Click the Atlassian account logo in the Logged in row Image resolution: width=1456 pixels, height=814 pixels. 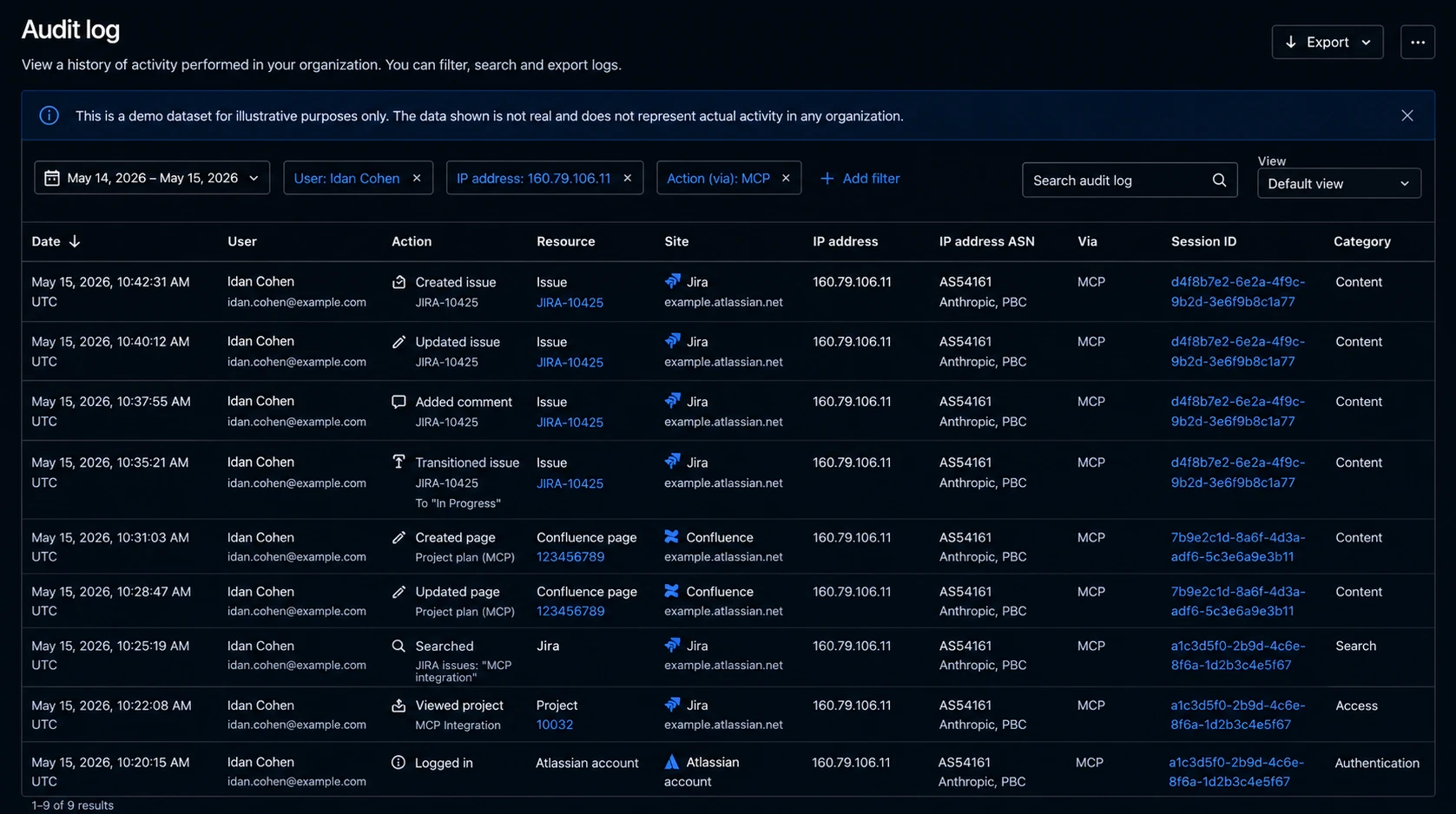(x=671, y=762)
